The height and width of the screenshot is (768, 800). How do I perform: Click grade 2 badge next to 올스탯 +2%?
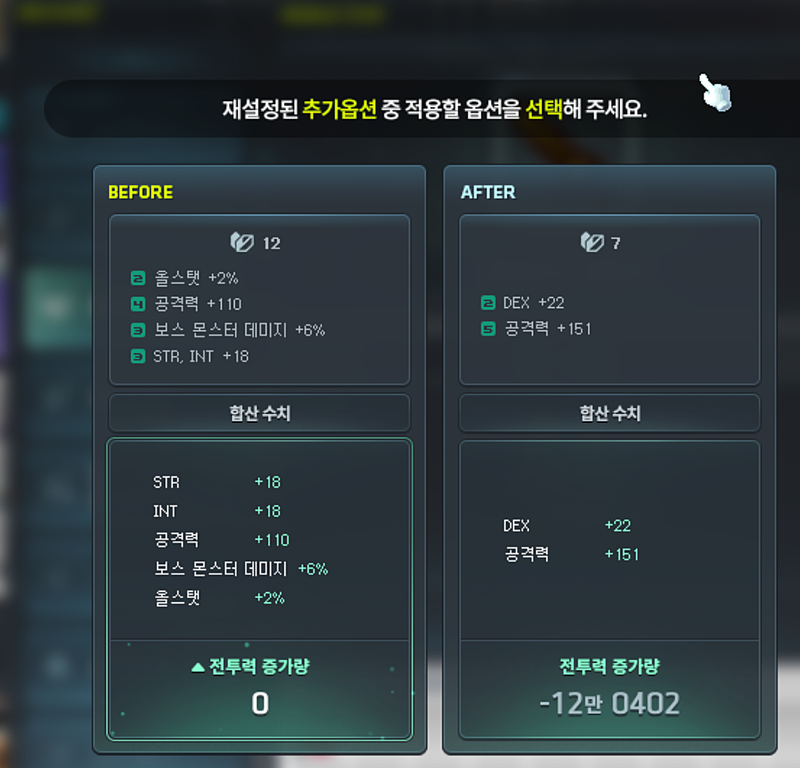coord(138,278)
